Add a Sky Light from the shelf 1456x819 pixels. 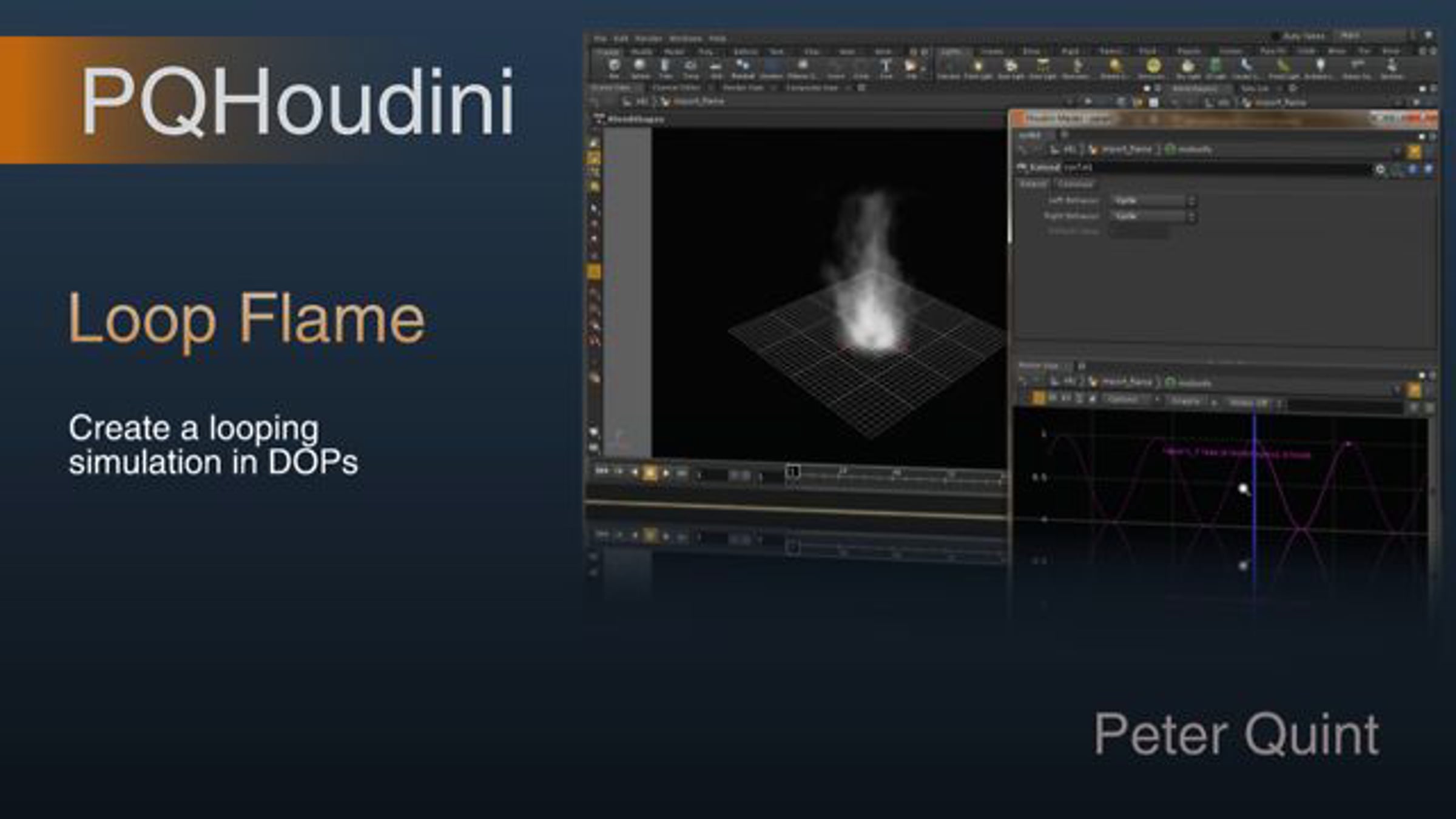(1188, 68)
